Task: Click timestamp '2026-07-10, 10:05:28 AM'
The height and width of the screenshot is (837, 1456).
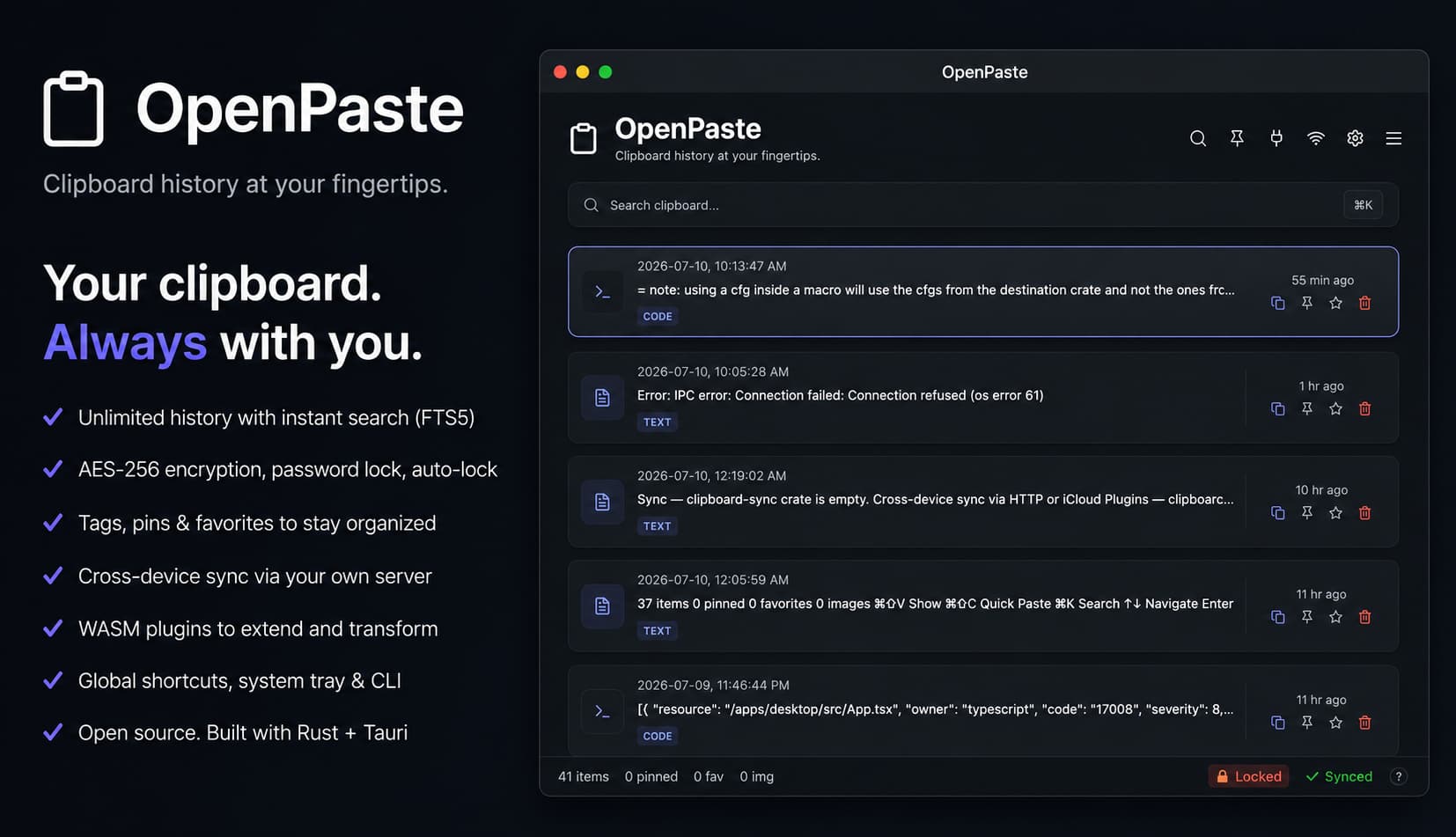Action: click(x=713, y=371)
